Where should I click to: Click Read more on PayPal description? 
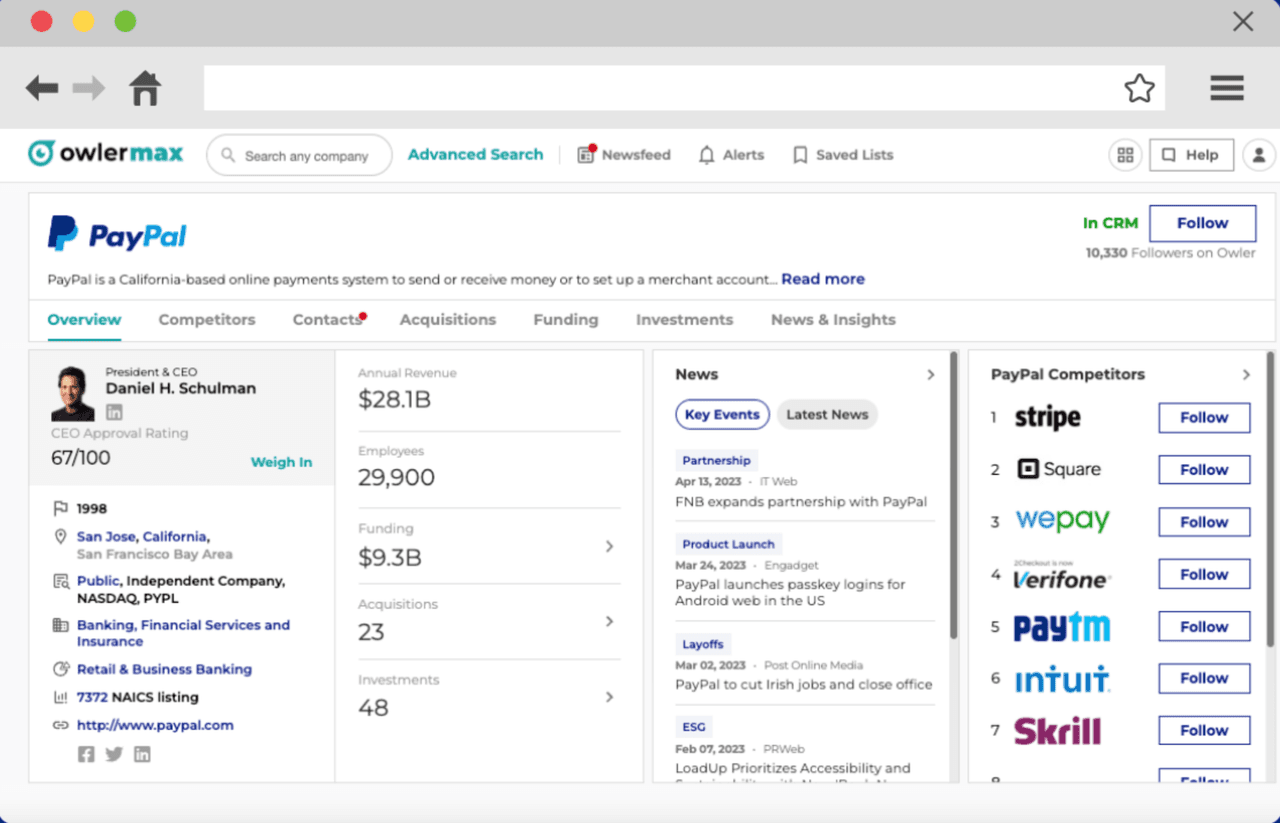click(x=823, y=279)
